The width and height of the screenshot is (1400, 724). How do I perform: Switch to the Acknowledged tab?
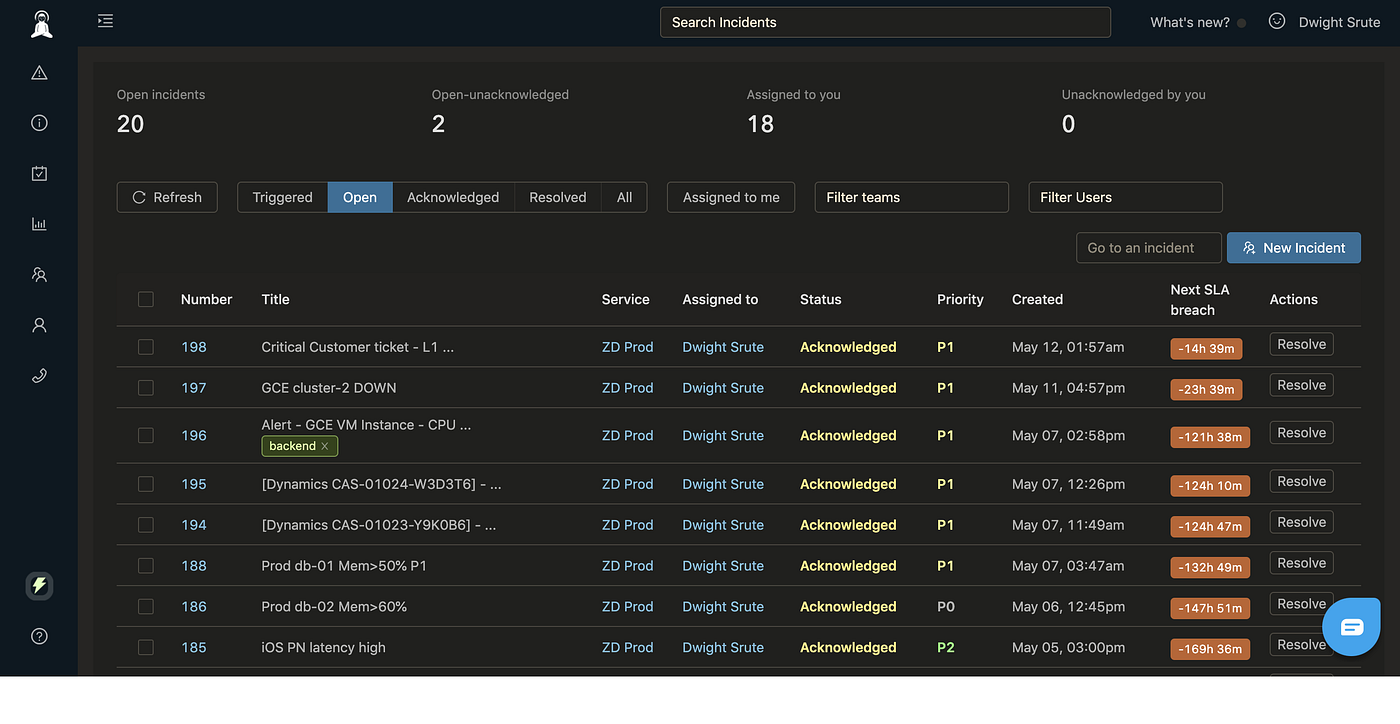pyautogui.click(x=453, y=197)
